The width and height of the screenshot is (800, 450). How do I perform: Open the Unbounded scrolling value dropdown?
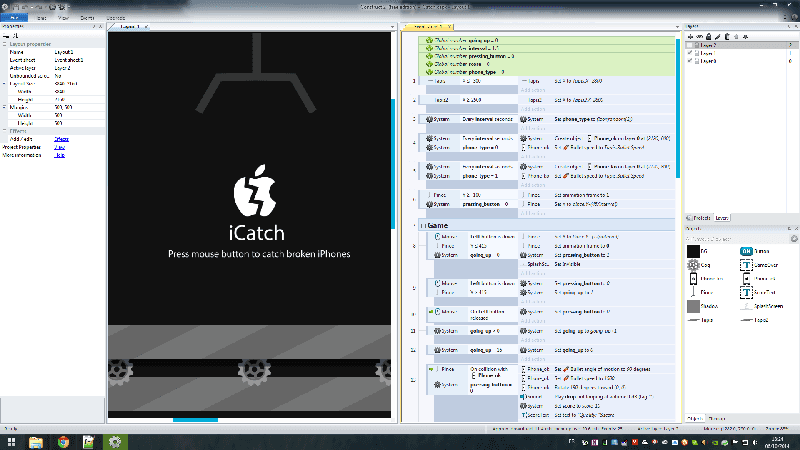click(x=79, y=76)
